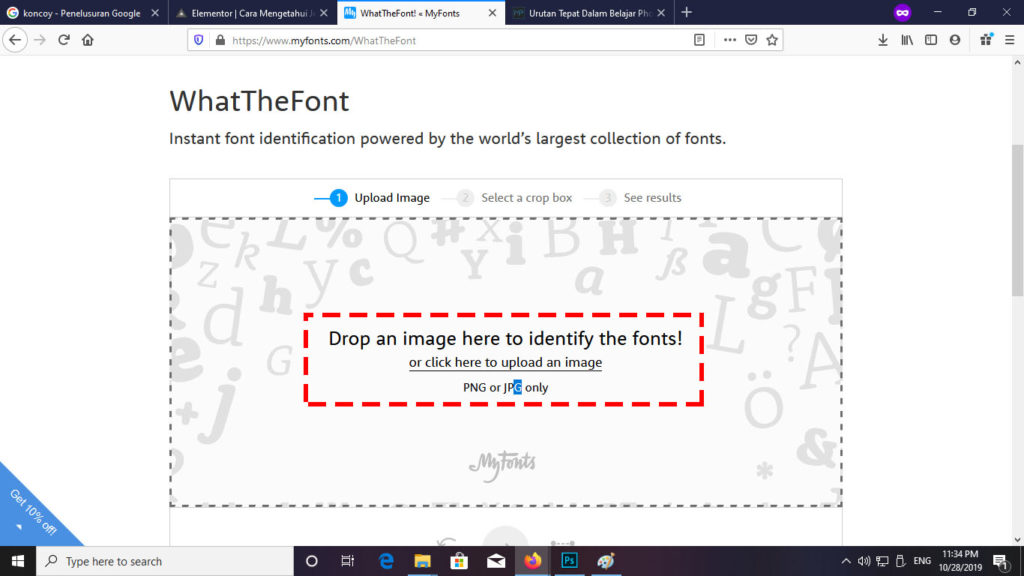Reload the current page

(x=64, y=40)
